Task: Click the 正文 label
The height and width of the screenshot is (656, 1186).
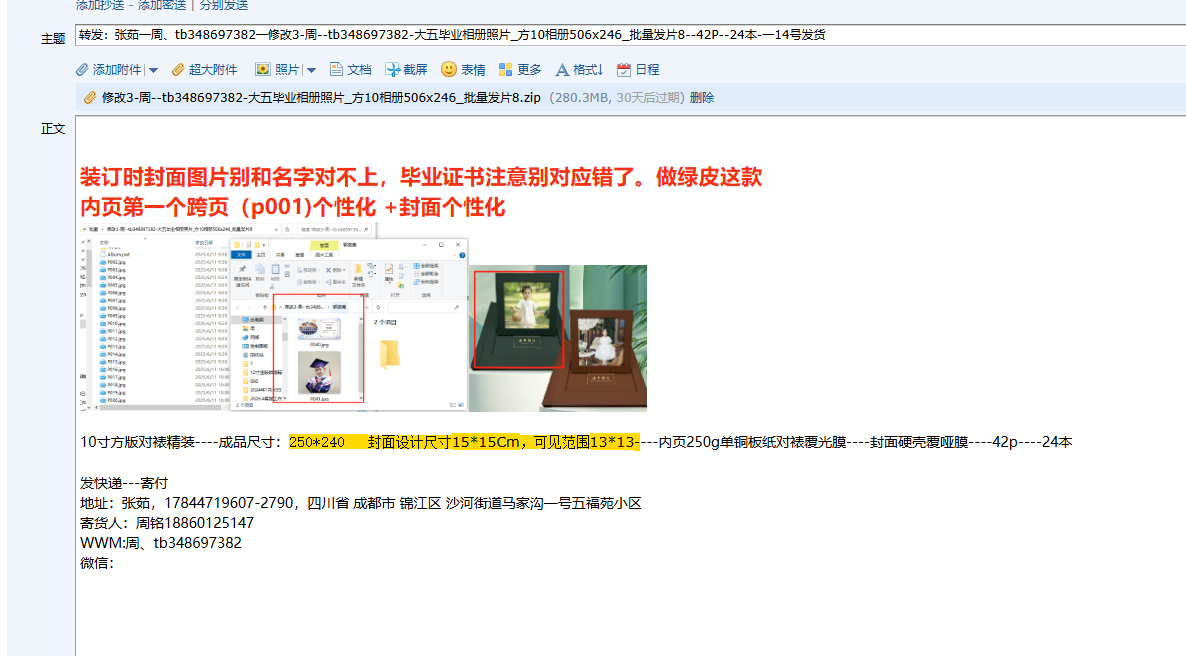Action: coord(53,129)
